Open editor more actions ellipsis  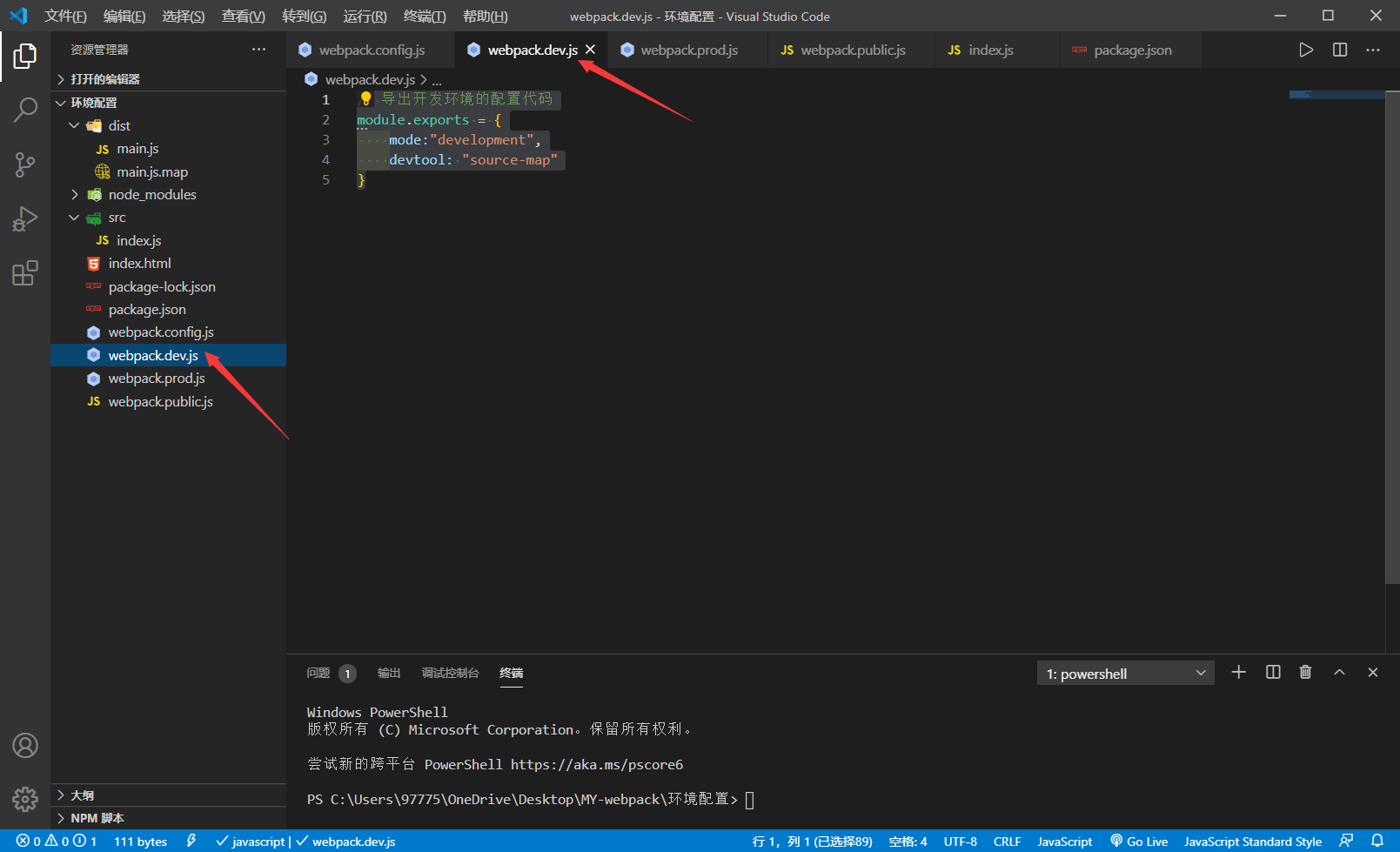[x=1373, y=50]
